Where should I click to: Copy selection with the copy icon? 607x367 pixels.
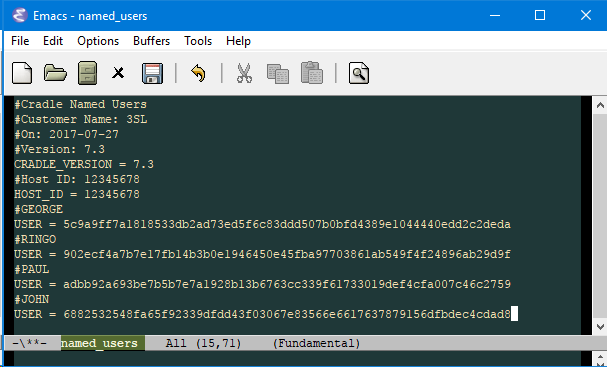[x=278, y=74]
